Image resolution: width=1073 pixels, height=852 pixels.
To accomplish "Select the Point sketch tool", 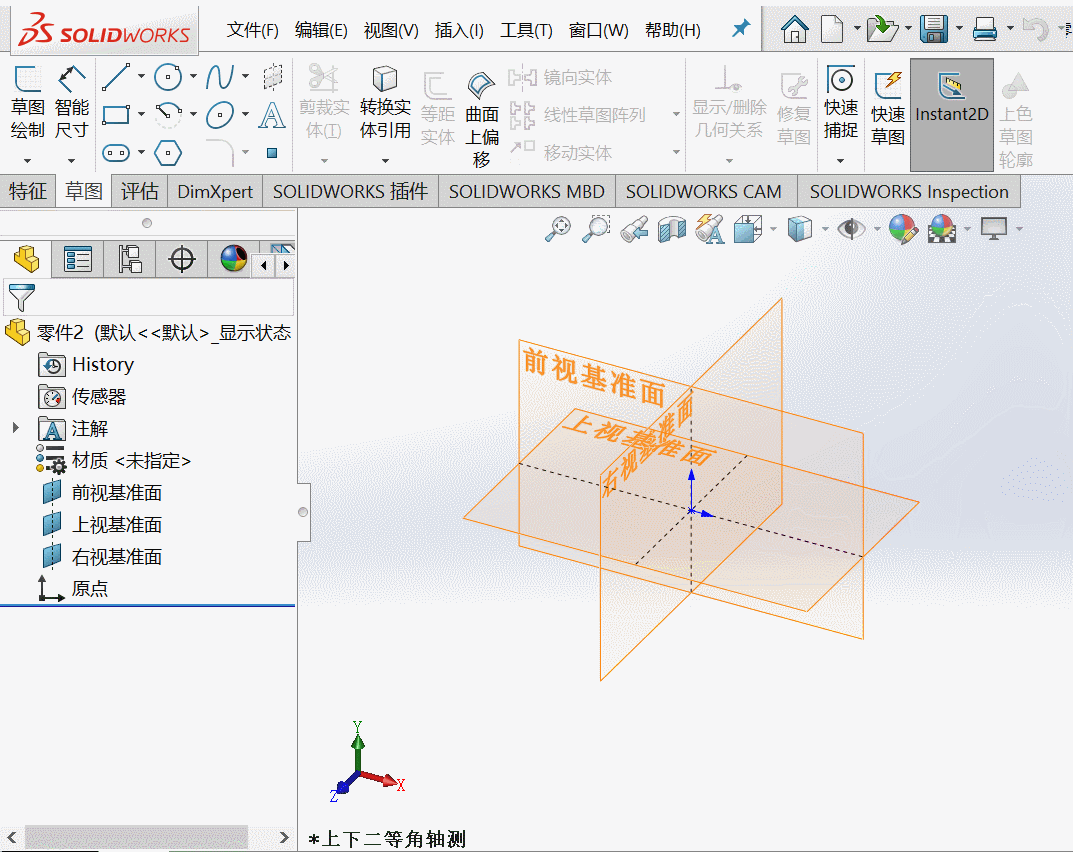I will pyautogui.click(x=272, y=153).
